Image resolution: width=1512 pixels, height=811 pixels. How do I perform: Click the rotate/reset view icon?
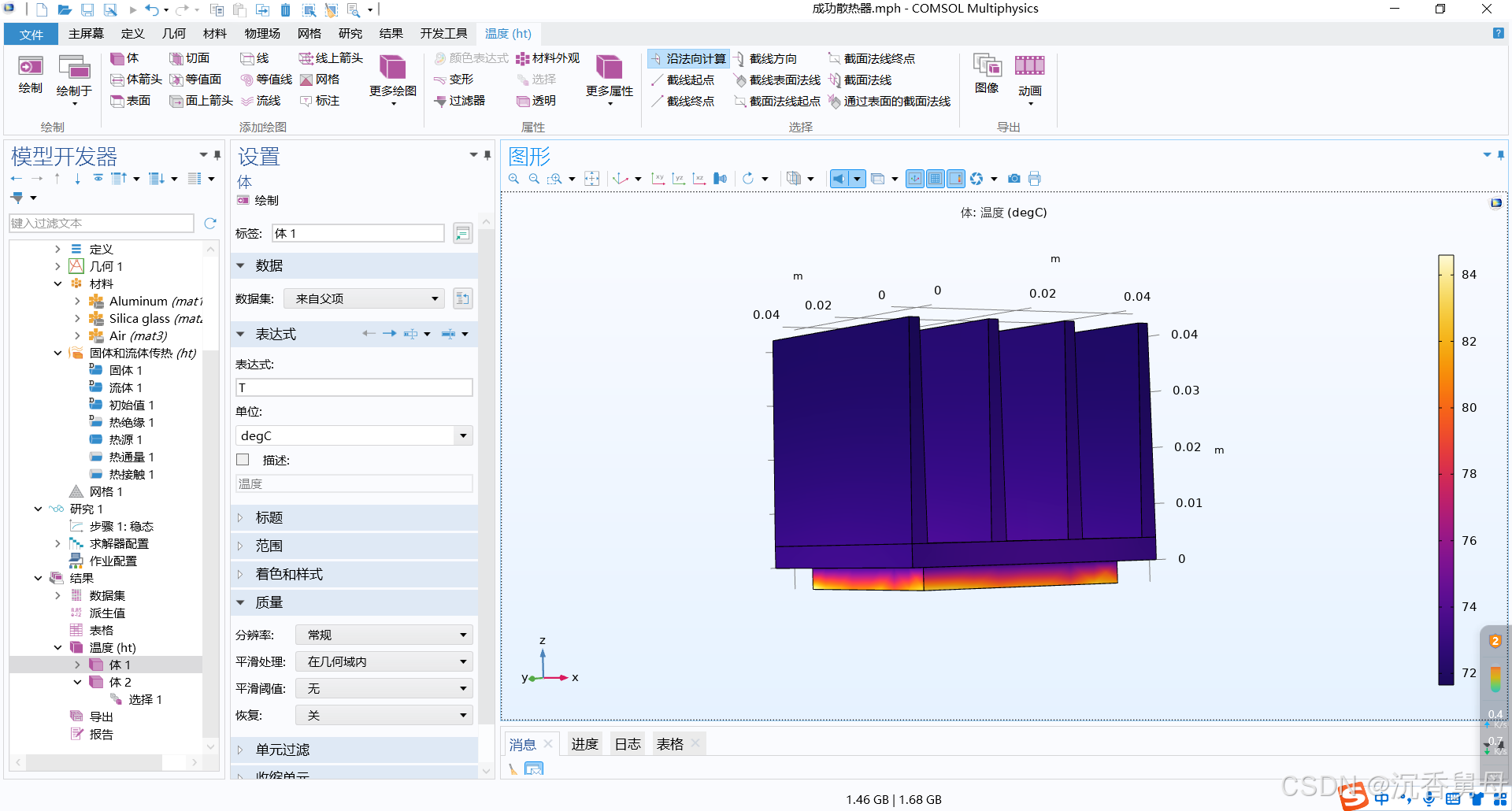748,179
